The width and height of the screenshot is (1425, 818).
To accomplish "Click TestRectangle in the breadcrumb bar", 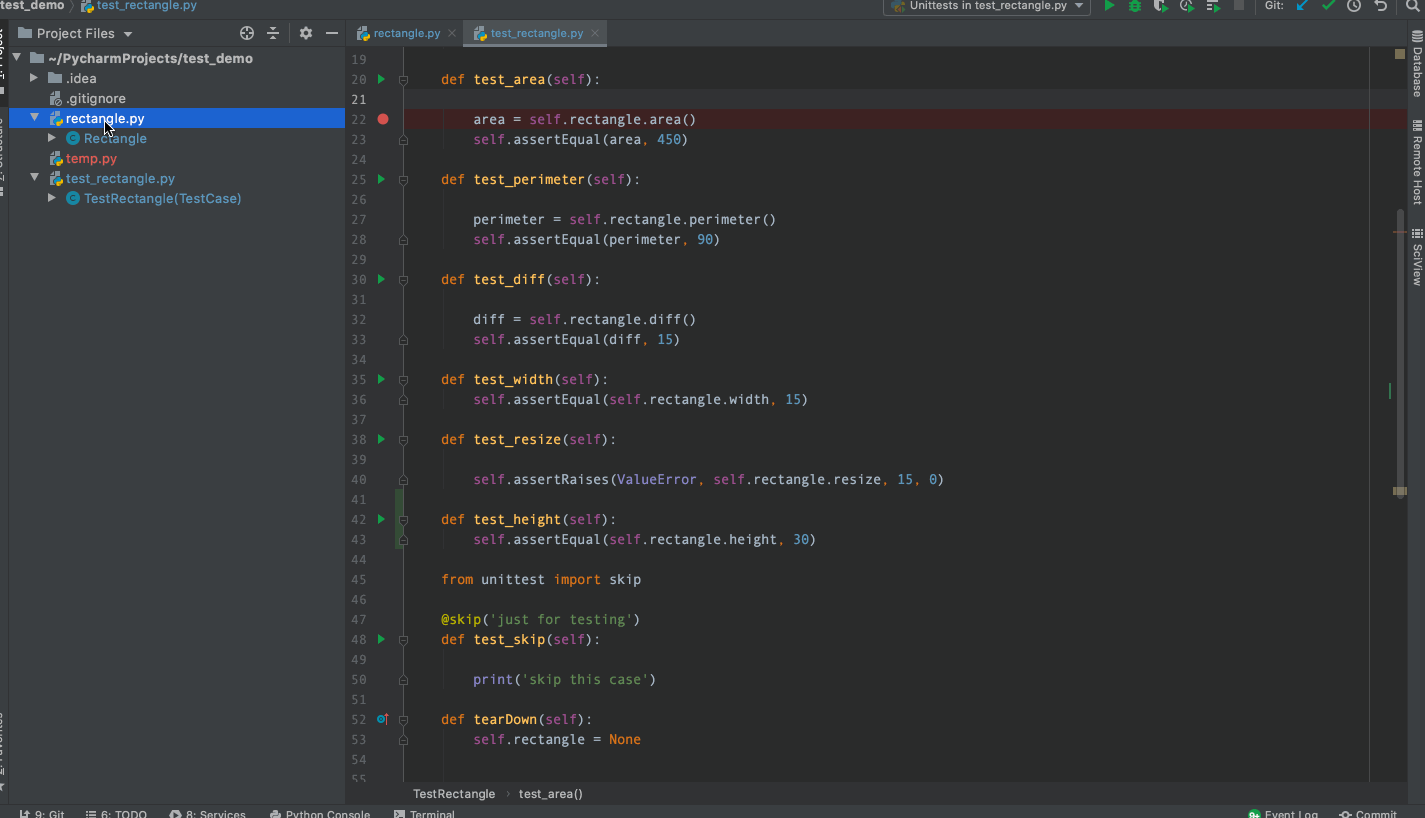I will tap(454, 794).
